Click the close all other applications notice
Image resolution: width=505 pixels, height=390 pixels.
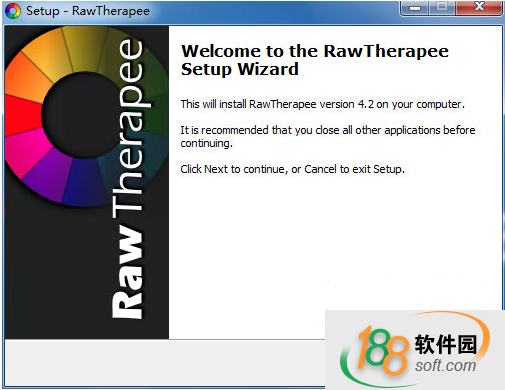click(x=328, y=136)
